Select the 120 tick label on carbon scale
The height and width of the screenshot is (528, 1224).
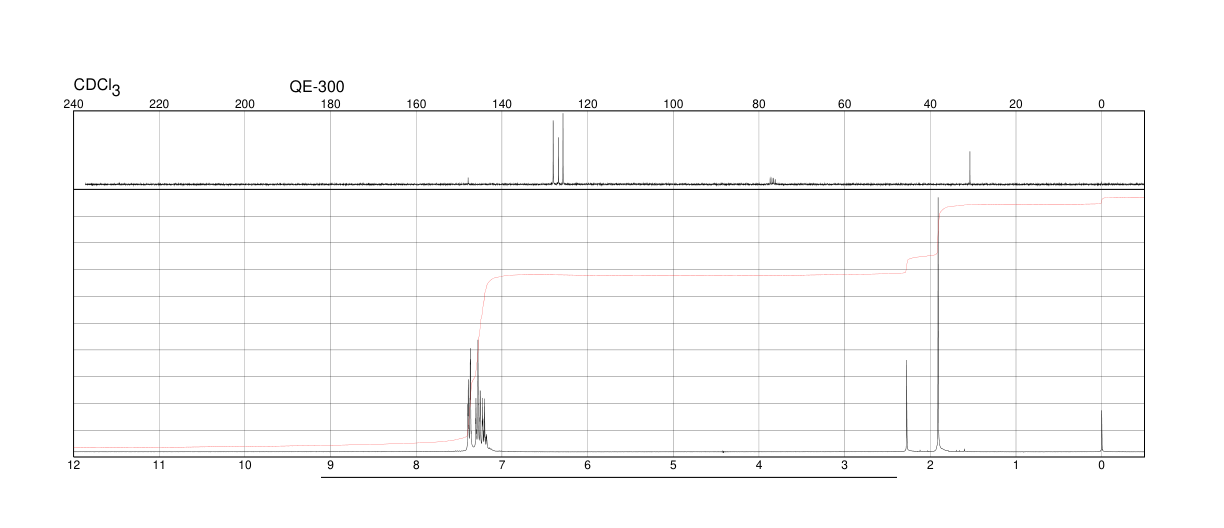point(588,104)
